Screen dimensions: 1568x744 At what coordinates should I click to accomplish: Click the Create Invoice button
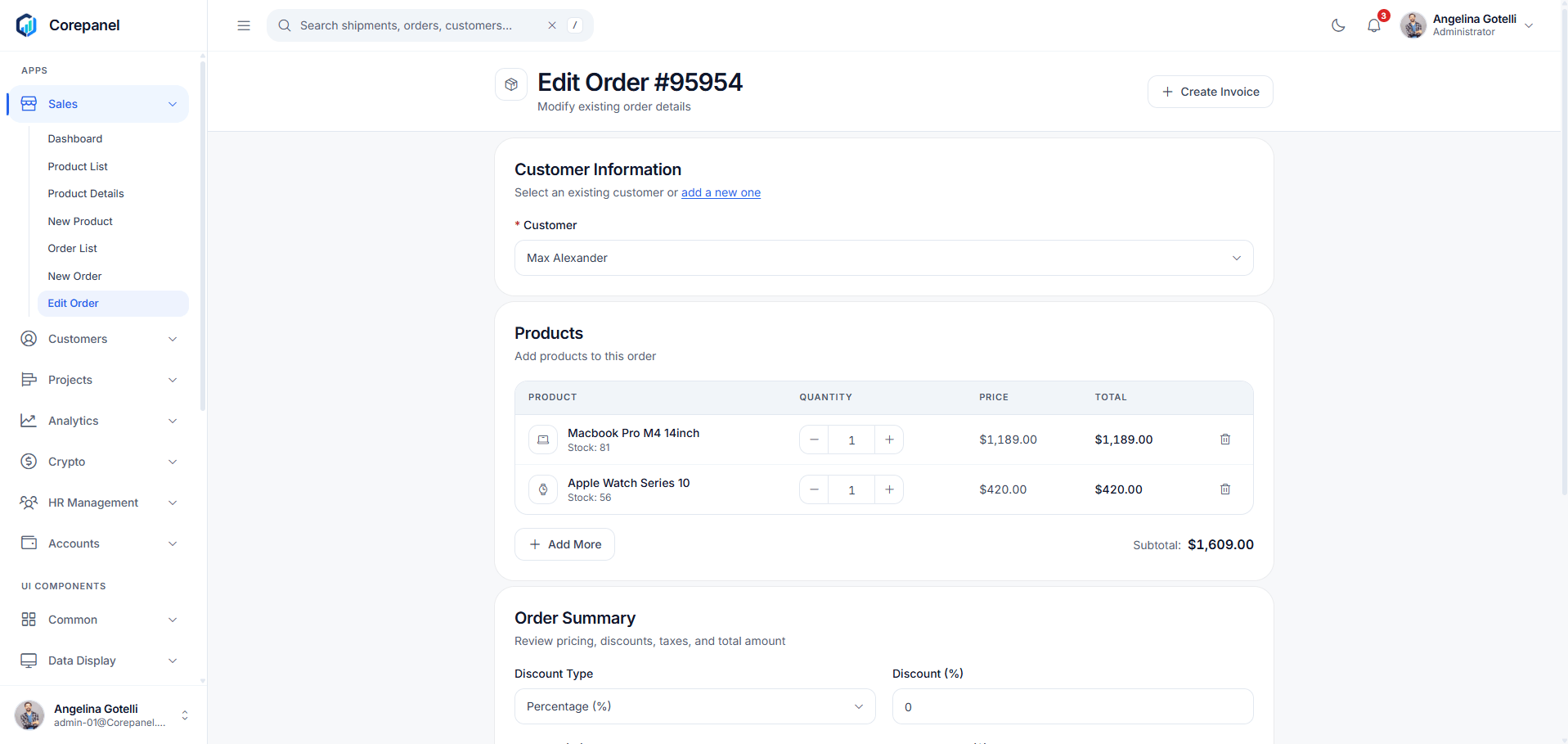(x=1210, y=92)
